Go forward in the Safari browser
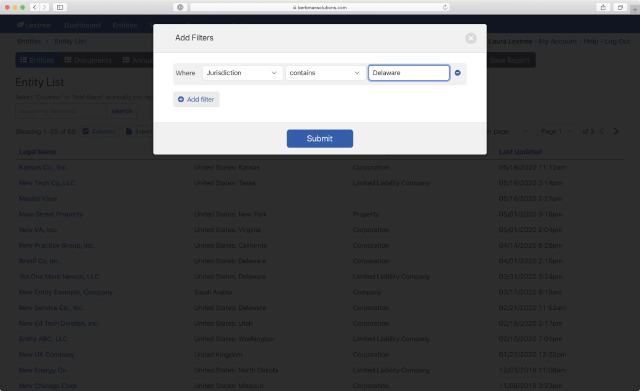The width and height of the screenshot is (640, 391). (44, 7)
